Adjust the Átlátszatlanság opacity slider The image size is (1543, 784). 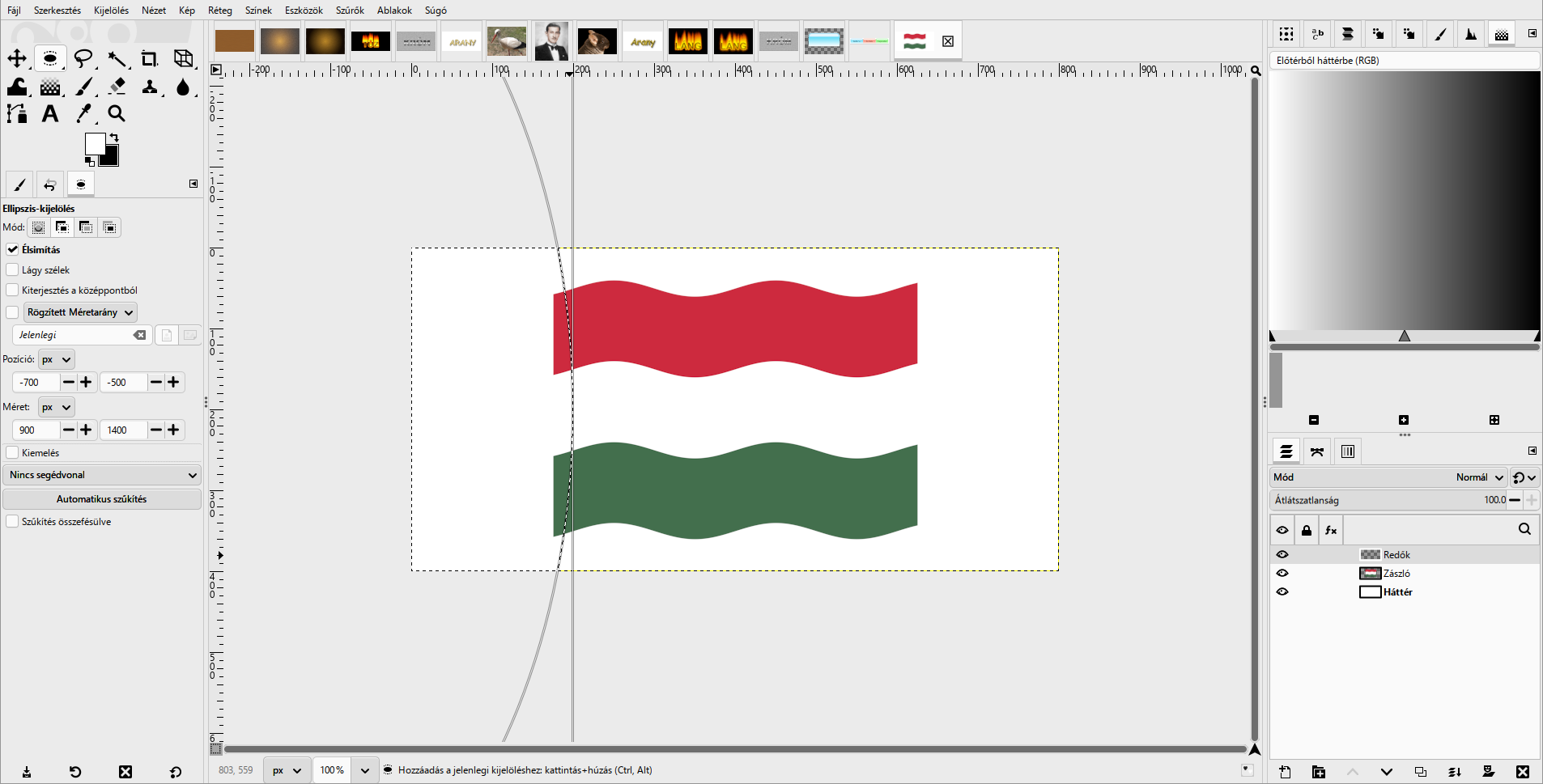(x=1388, y=500)
